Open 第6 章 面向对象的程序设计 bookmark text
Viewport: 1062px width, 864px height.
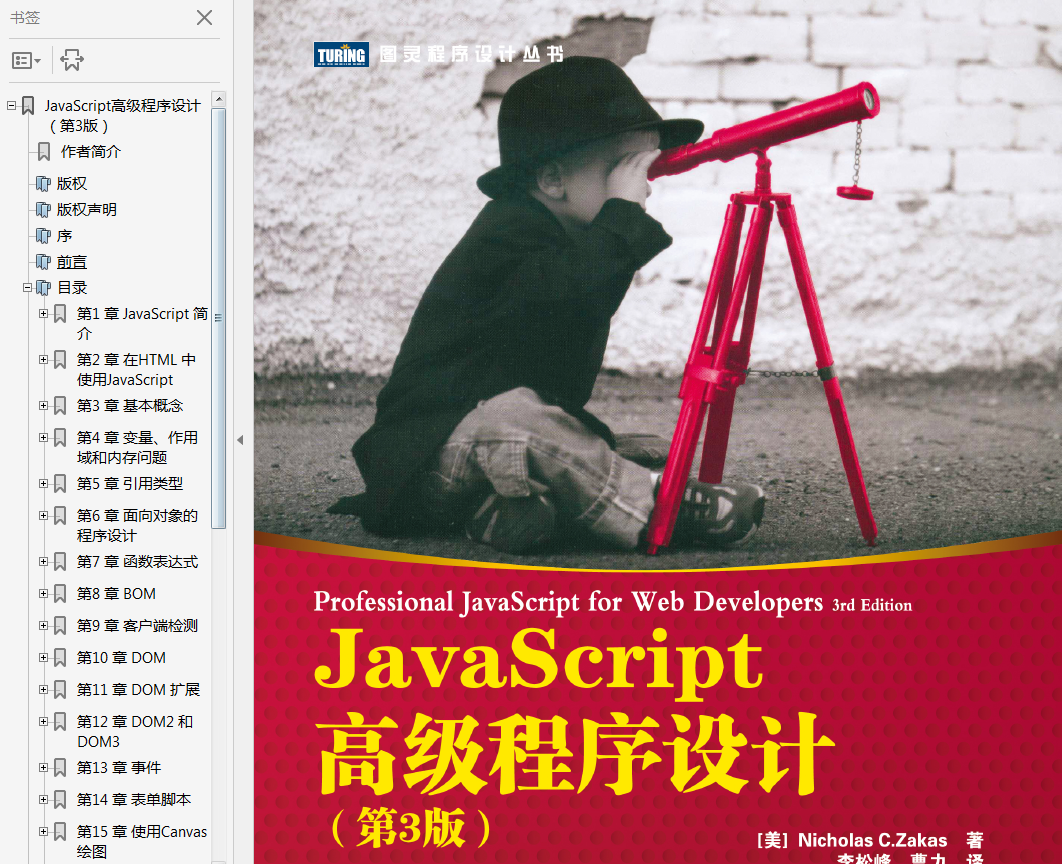pos(137,525)
